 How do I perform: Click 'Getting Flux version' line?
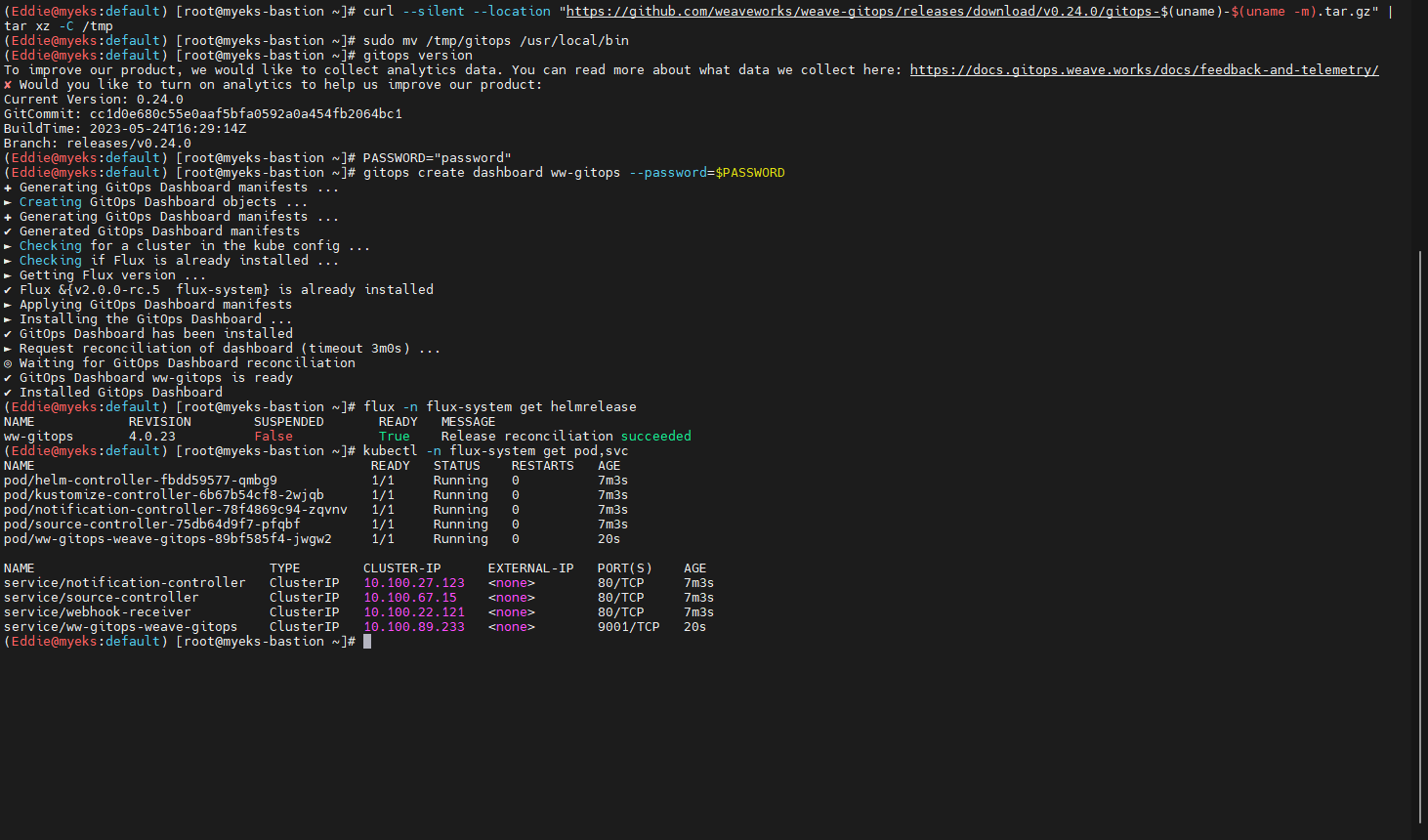pos(105,275)
